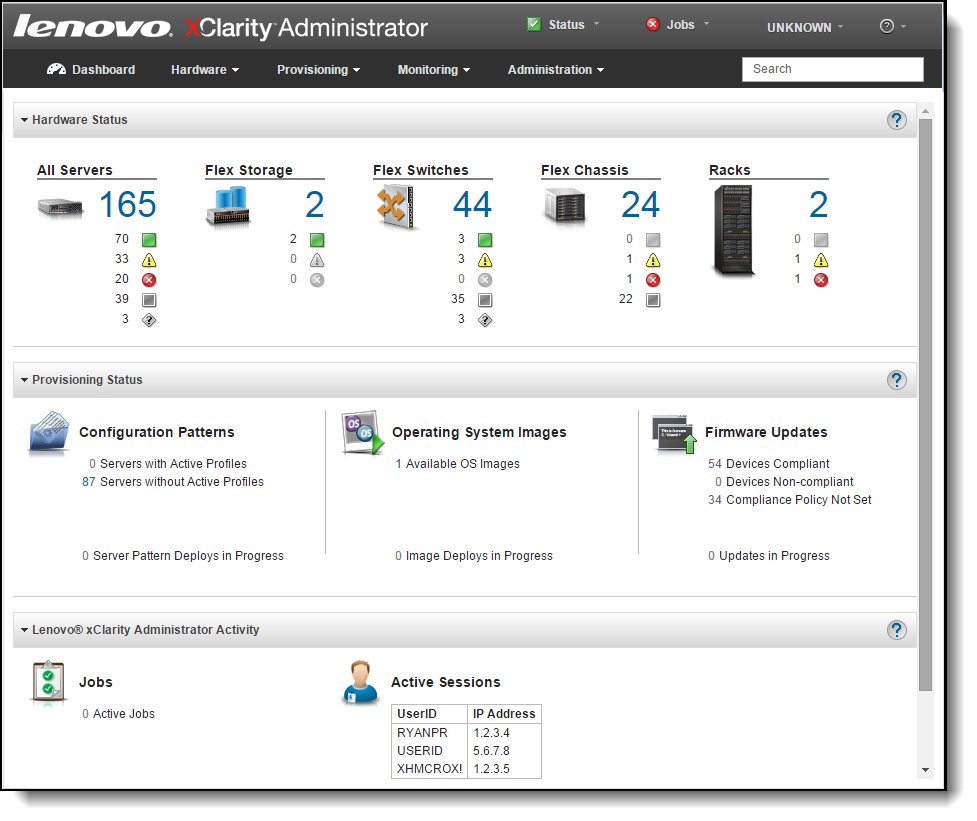
Task: Click the IP Address column header
Action: point(504,714)
